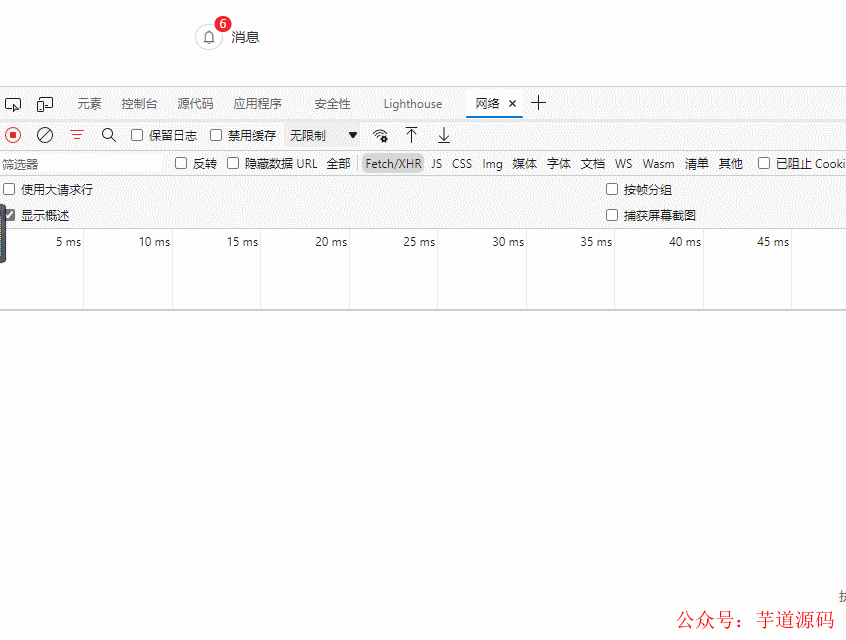Enable the 保留日志 checkbox
The height and width of the screenshot is (640, 846).
137,134
